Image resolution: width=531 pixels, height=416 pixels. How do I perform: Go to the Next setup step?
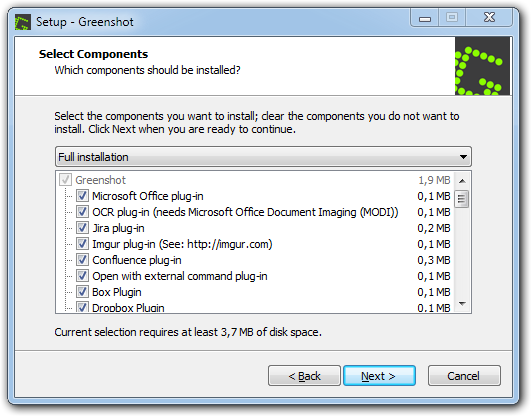click(379, 376)
